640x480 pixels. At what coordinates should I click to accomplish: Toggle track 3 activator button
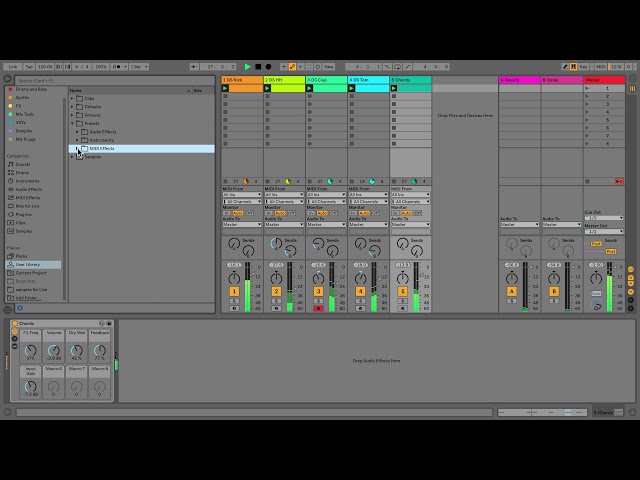click(x=318, y=291)
